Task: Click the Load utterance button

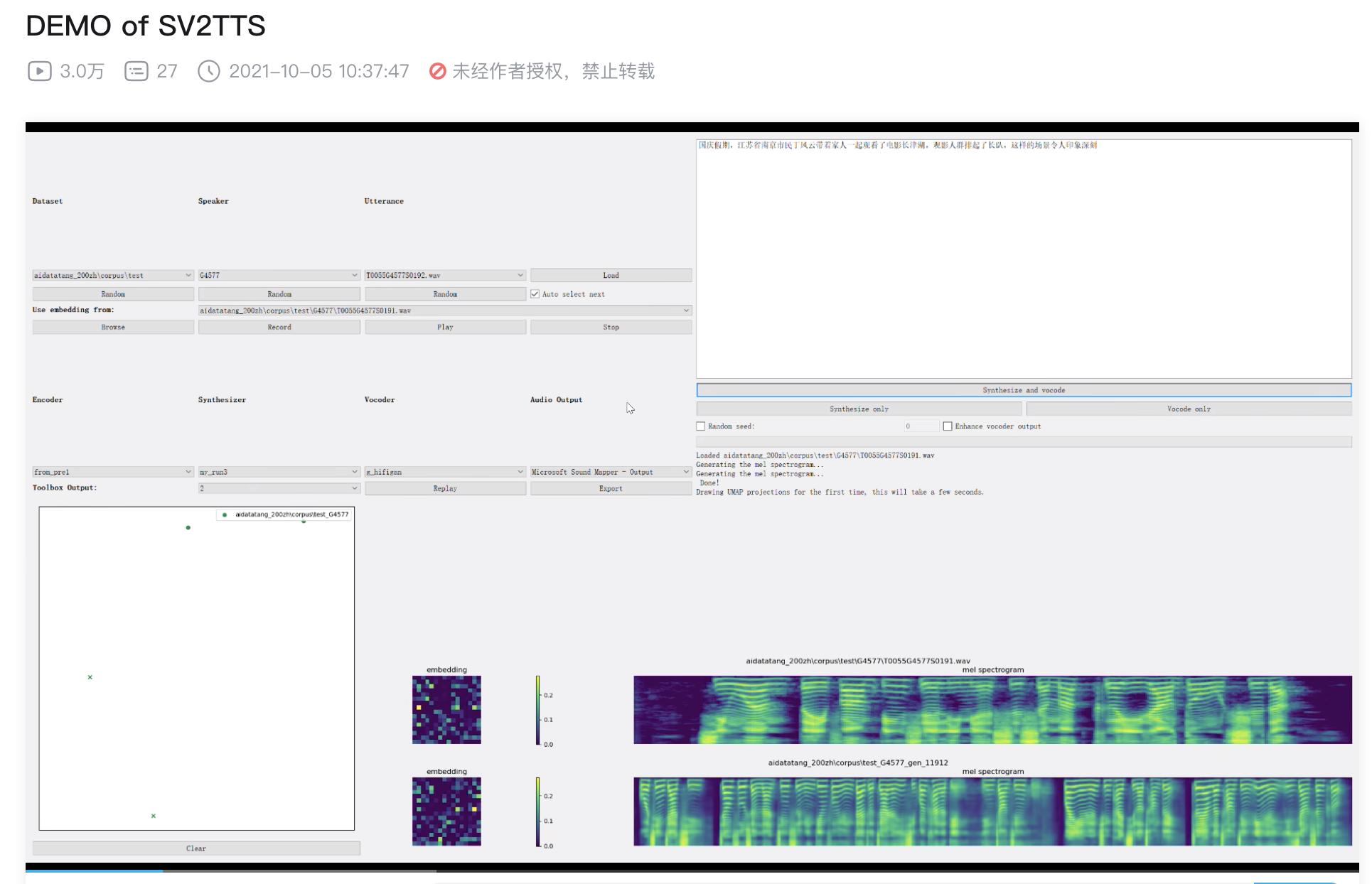Action: pos(611,276)
